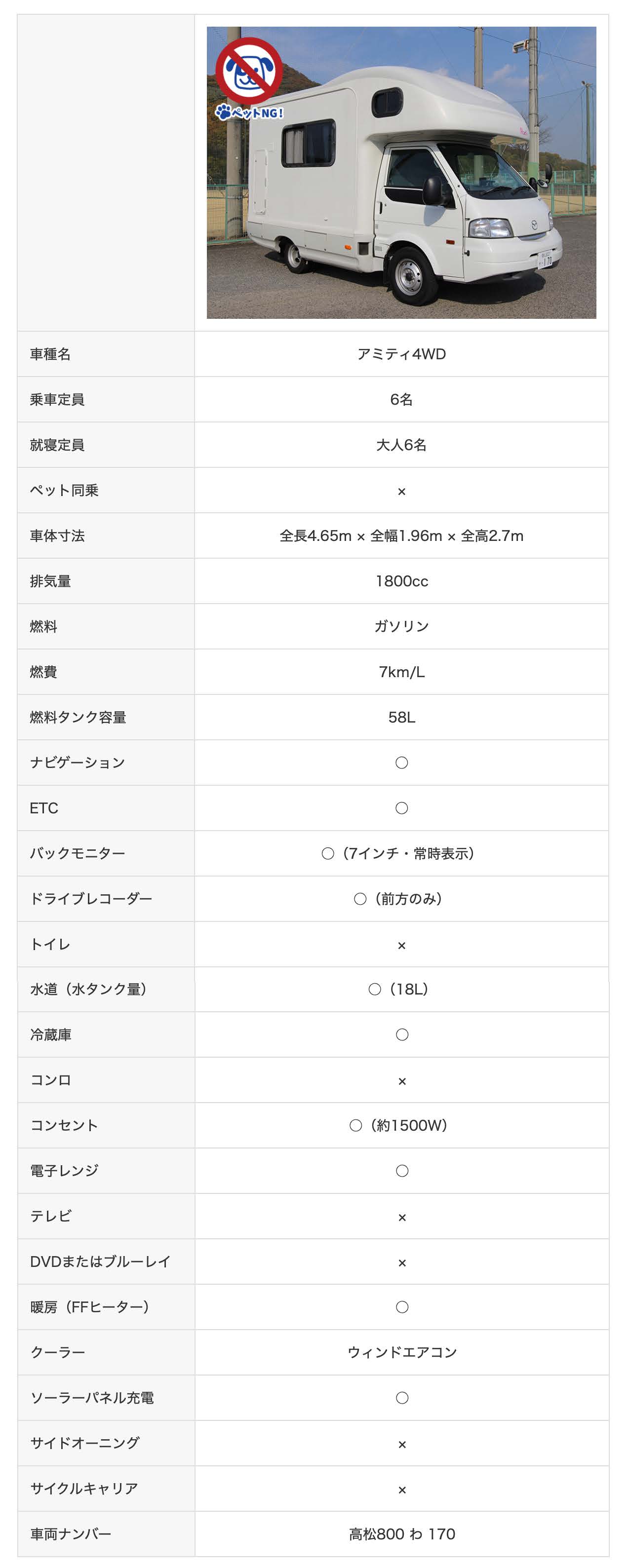The width and height of the screenshot is (631, 1568).
Task: Click the 高松800 わ 170 plate number
Action: 402,1534
